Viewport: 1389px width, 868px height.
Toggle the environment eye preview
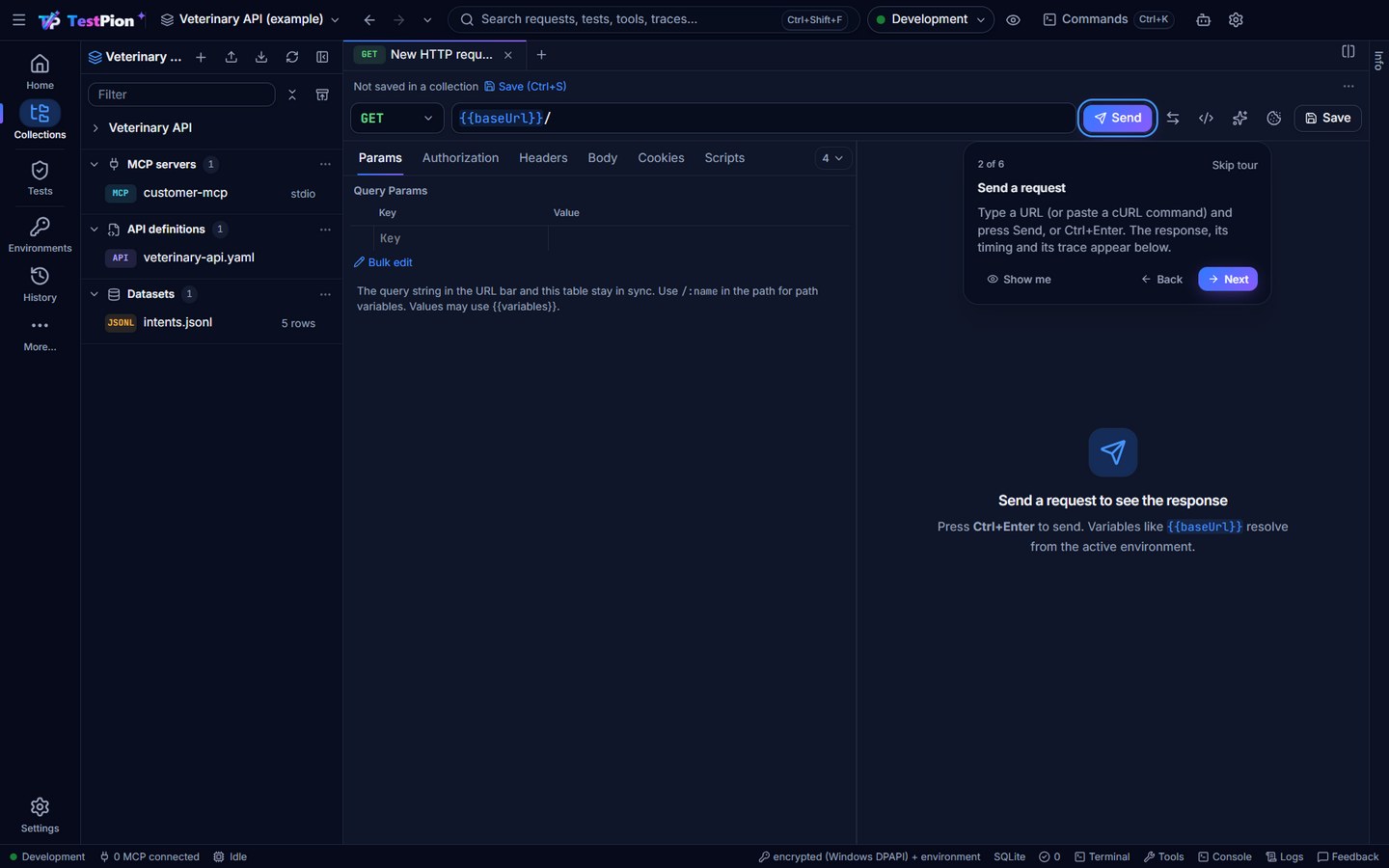click(1013, 19)
